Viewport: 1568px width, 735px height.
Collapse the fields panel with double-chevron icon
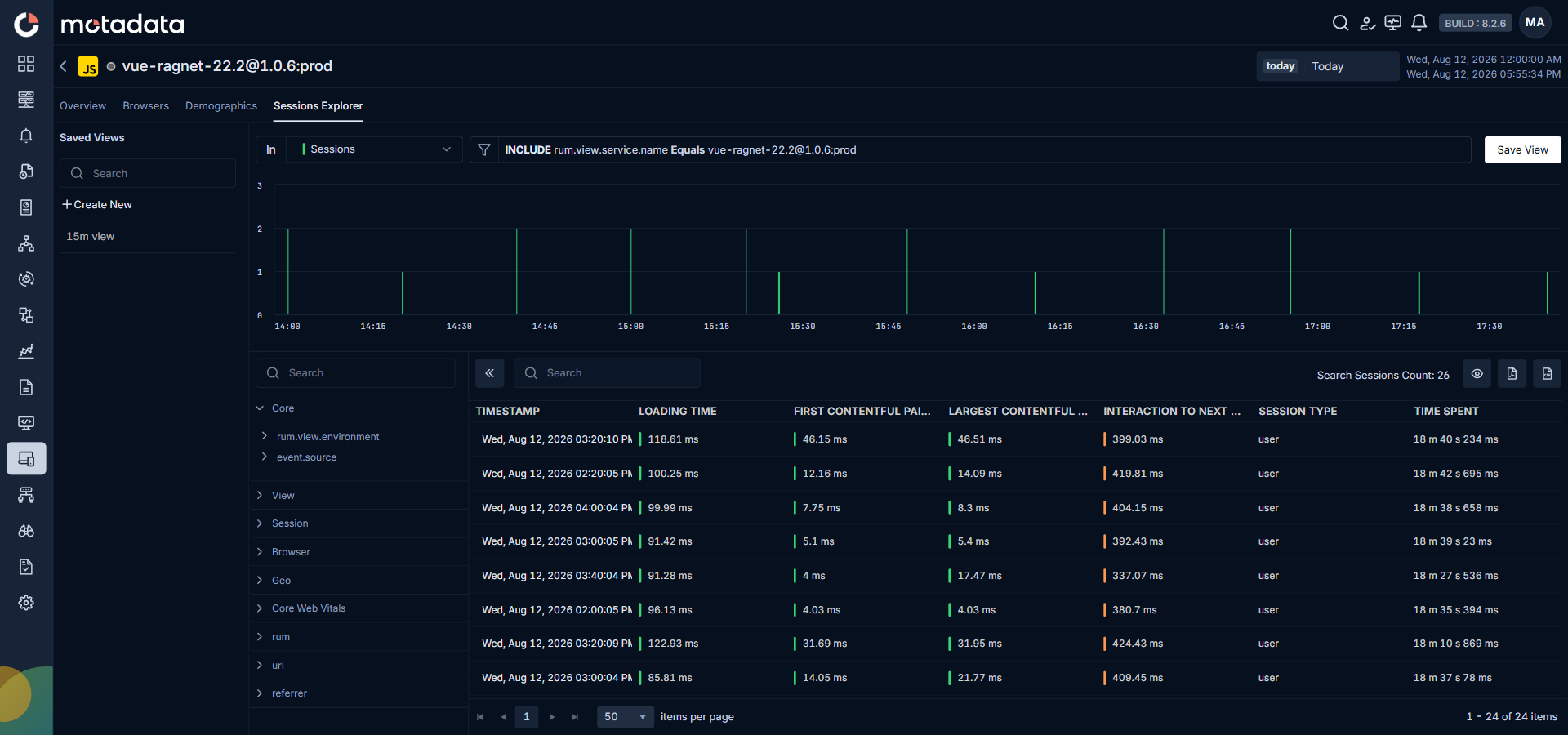pyautogui.click(x=489, y=373)
